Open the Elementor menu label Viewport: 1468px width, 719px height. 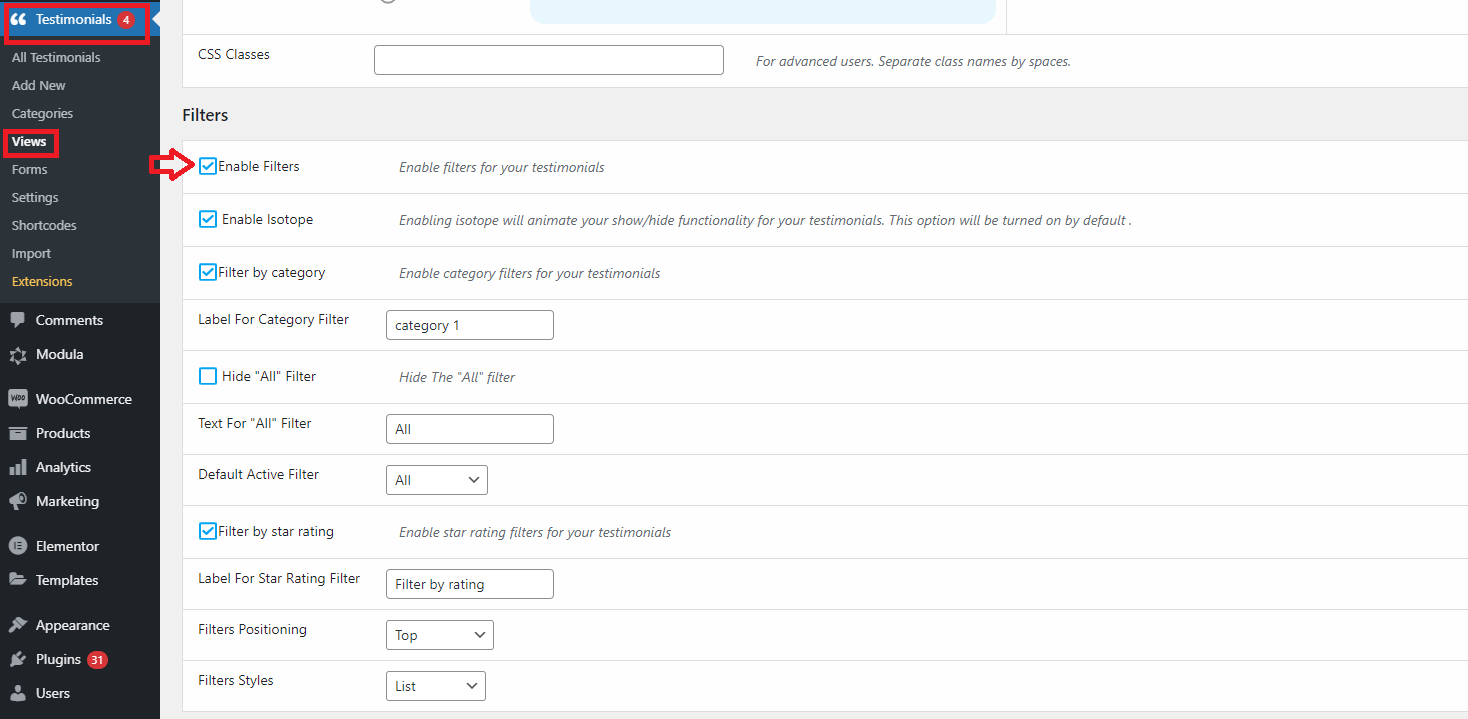[x=67, y=546]
